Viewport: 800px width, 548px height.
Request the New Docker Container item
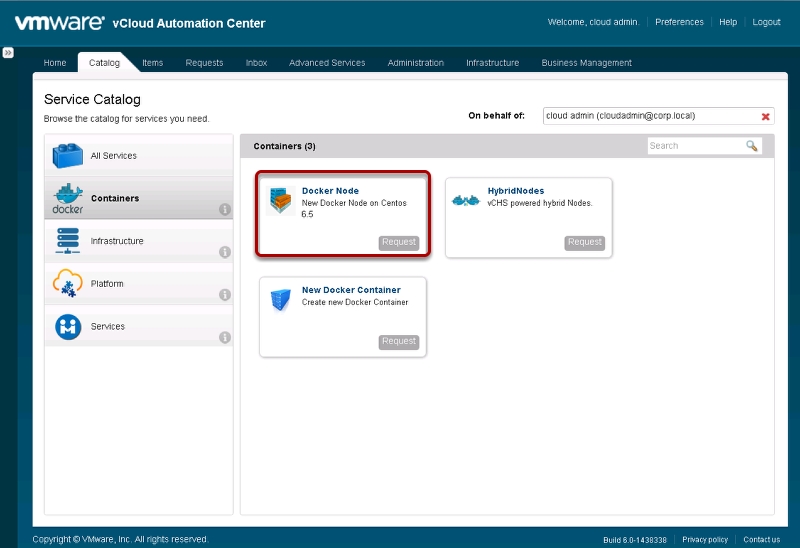click(x=399, y=341)
